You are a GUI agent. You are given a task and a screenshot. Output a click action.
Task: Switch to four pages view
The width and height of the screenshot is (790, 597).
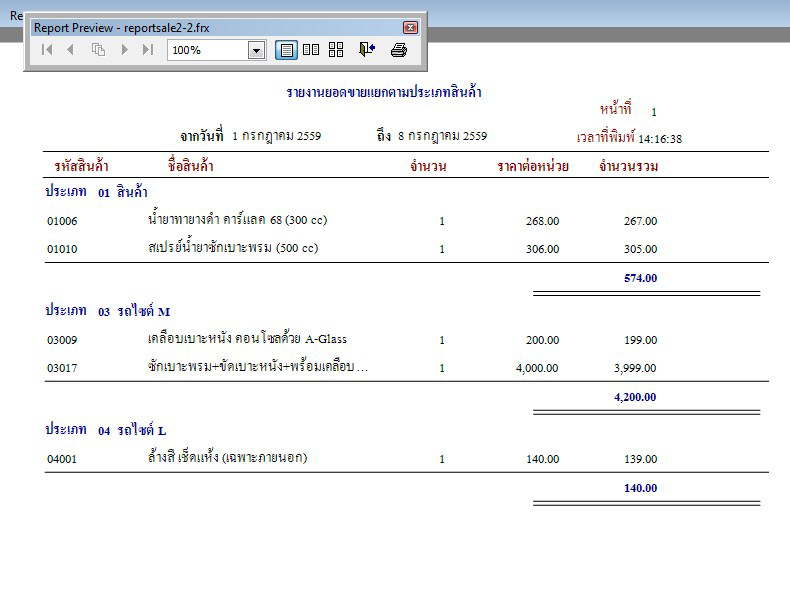coord(336,49)
